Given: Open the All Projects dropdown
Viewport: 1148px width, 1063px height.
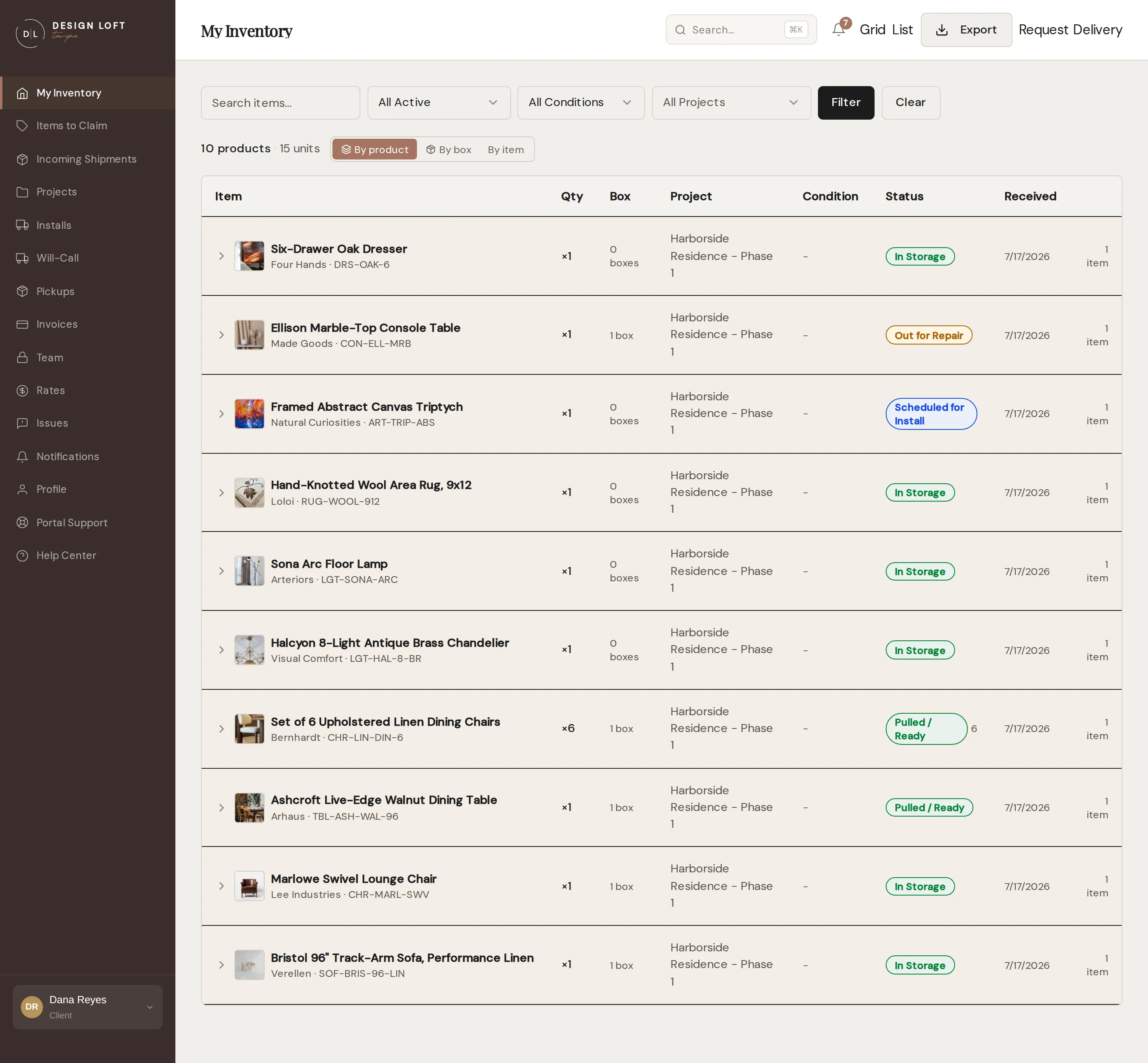Looking at the screenshot, I should (731, 102).
